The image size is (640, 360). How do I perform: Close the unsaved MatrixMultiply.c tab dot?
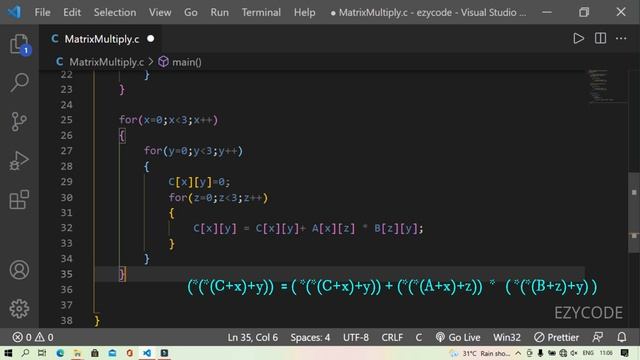point(151,39)
